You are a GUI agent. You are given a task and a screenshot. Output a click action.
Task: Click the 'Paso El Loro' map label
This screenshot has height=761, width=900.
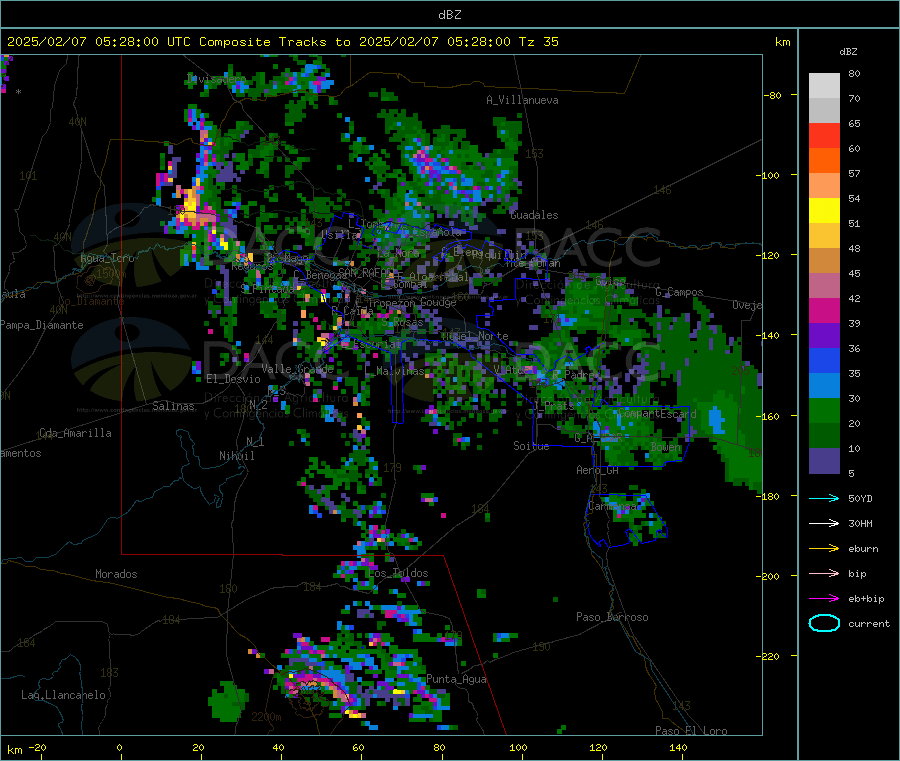click(691, 731)
